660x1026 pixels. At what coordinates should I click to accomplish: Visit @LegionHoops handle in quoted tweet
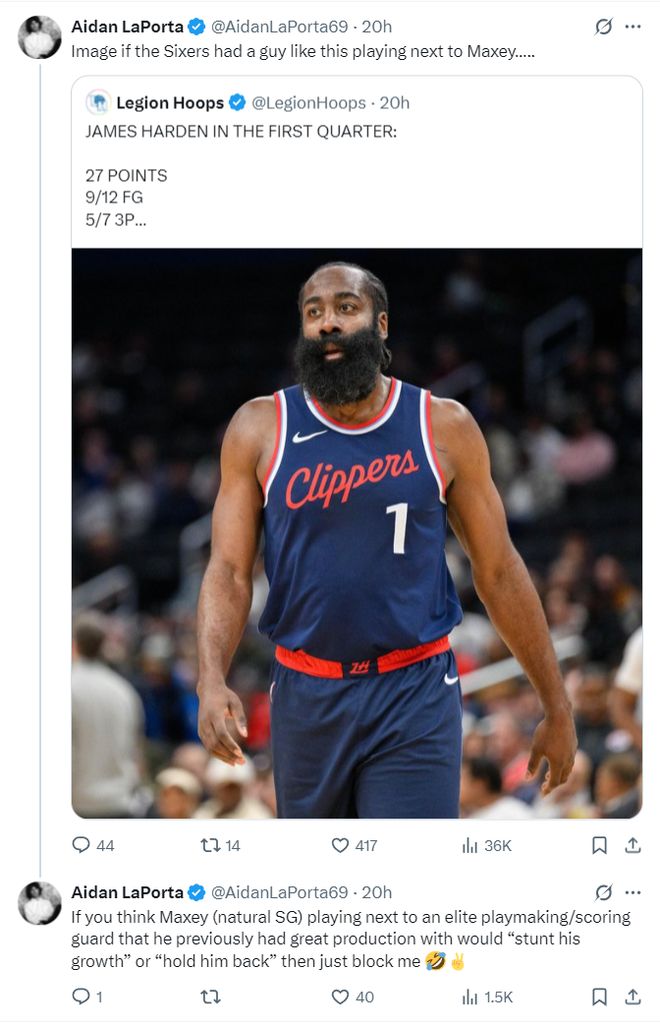click(309, 103)
